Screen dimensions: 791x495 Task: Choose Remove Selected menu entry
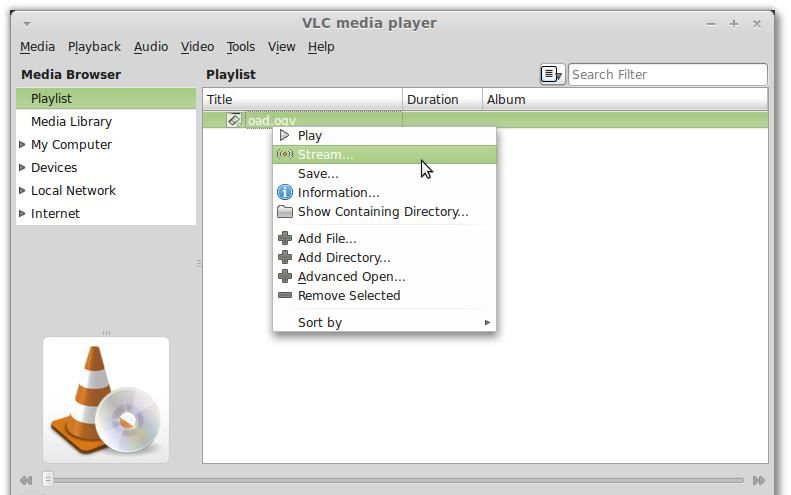384,295
